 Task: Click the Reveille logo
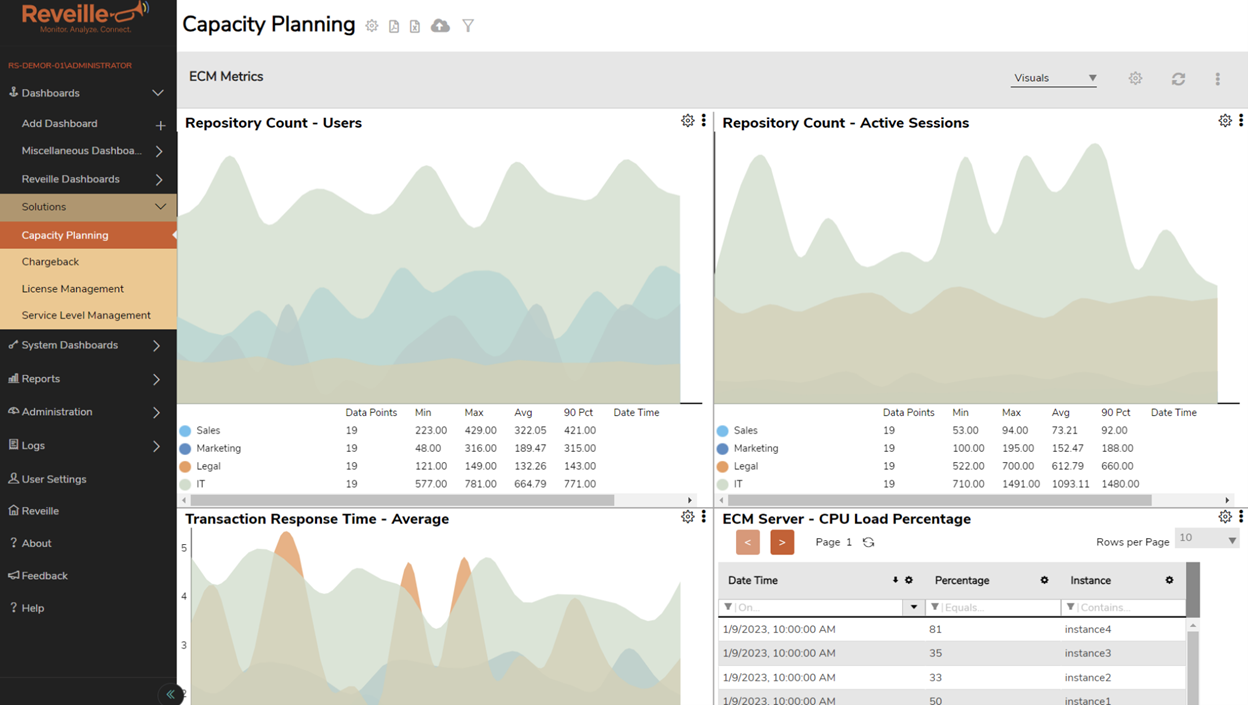(x=86, y=18)
